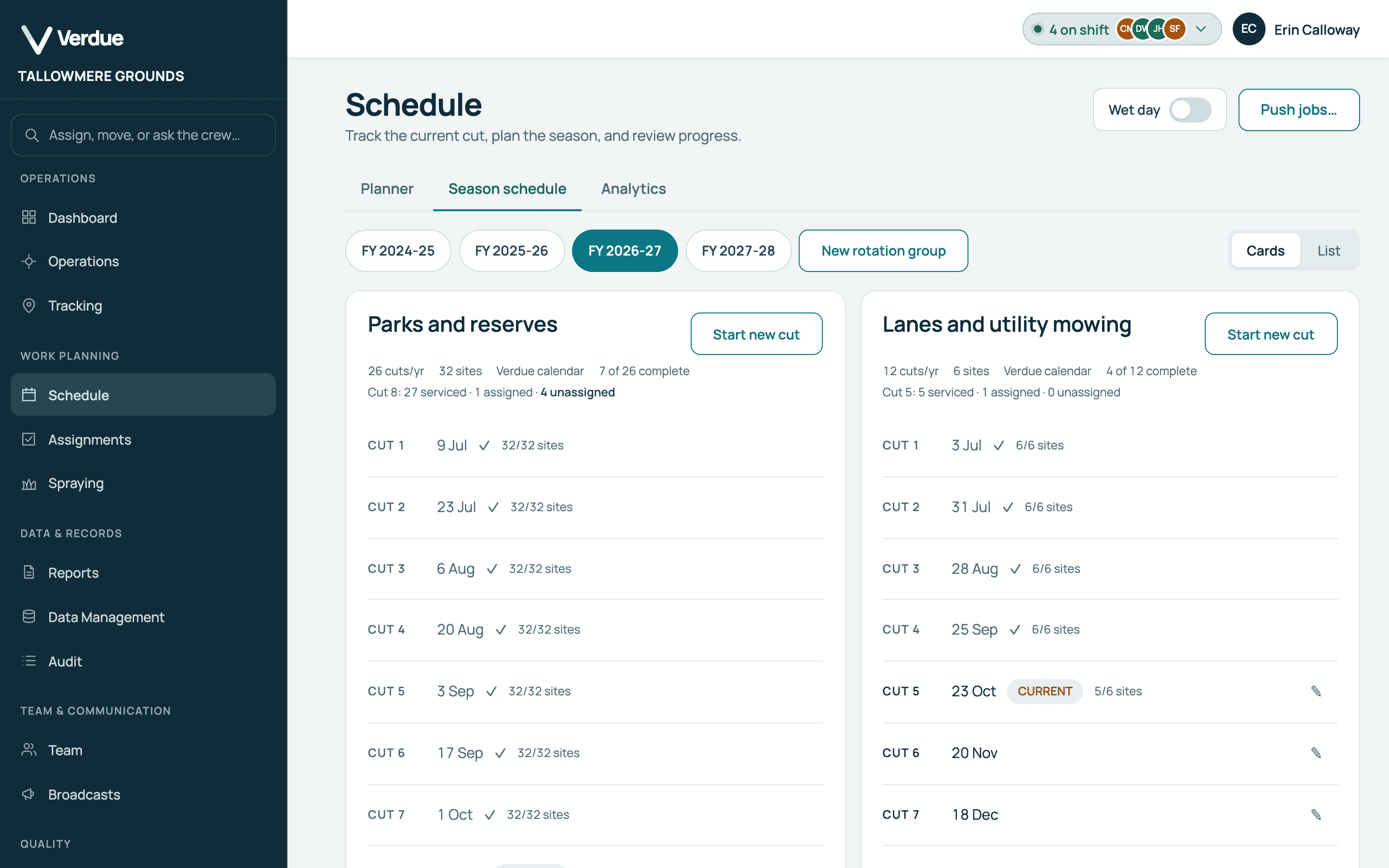Select fiscal year FY 2025-26
1389x868 pixels.
point(511,251)
